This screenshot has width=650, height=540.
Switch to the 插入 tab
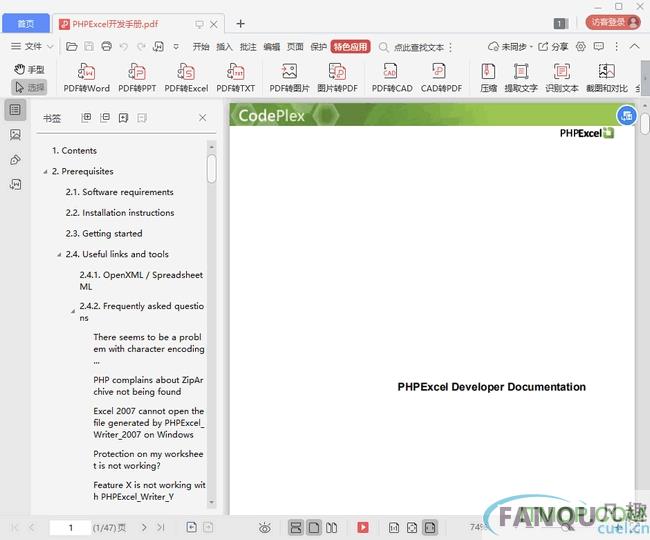pyautogui.click(x=224, y=47)
